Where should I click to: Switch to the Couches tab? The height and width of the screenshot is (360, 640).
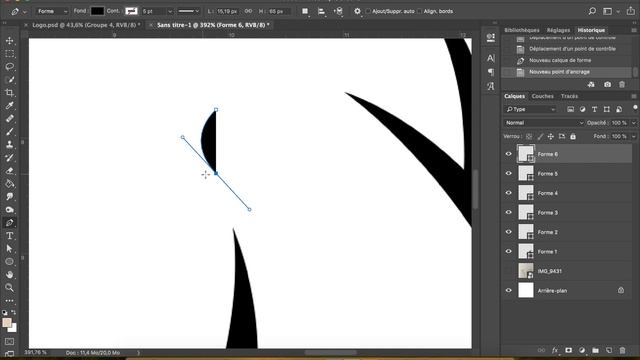click(542, 96)
